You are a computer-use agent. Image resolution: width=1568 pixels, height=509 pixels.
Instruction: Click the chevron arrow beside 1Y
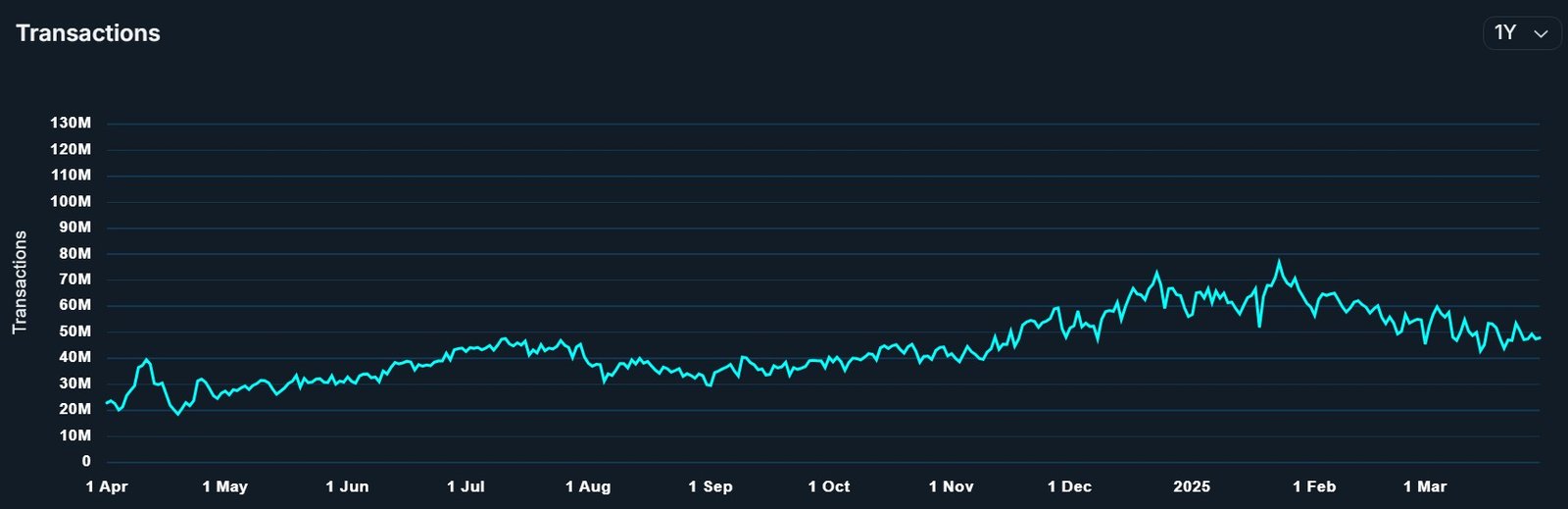(x=1541, y=34)
